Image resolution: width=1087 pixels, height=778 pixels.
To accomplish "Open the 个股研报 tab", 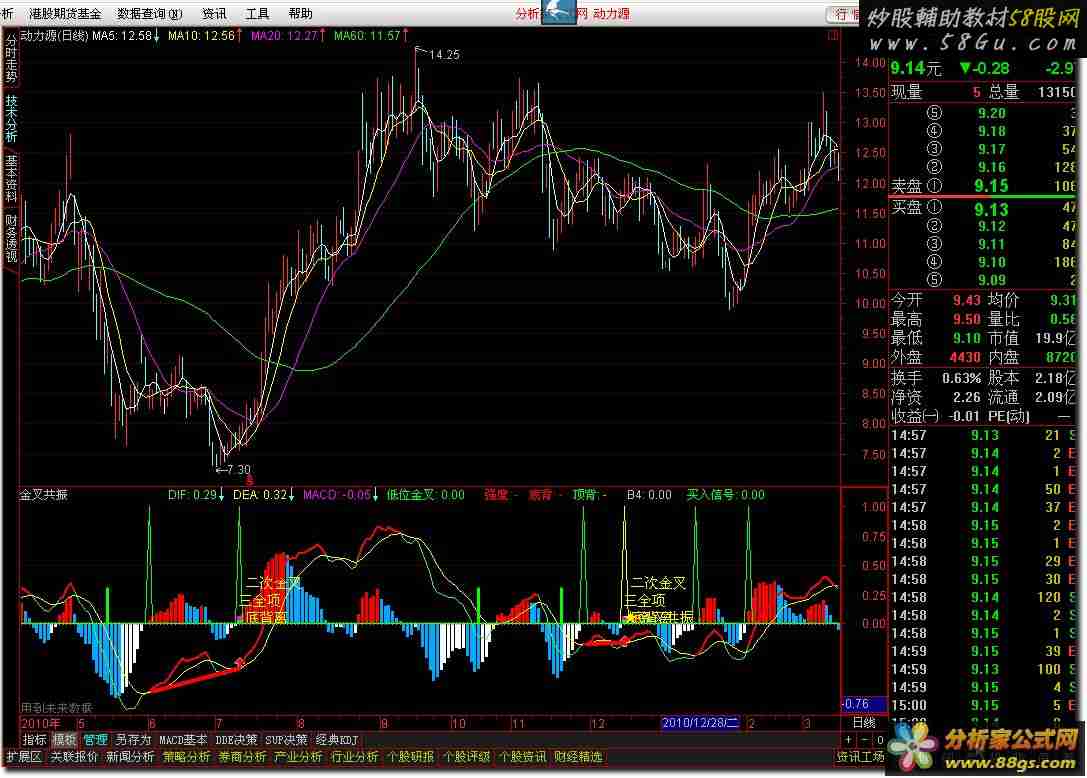I will [x=411, y=757].
